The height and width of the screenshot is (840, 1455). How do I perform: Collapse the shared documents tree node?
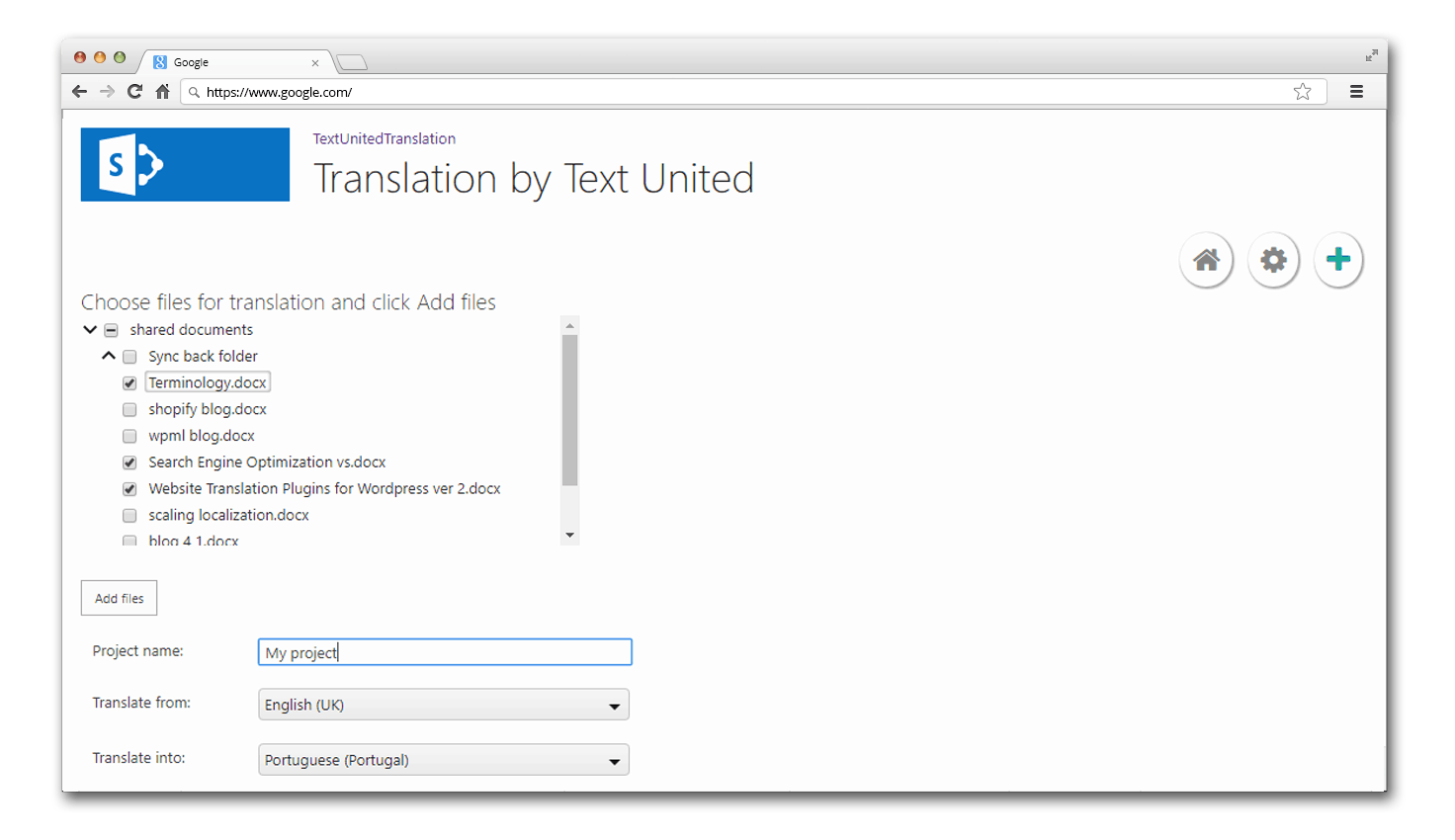pyautogui.click(x=90, y=330)
